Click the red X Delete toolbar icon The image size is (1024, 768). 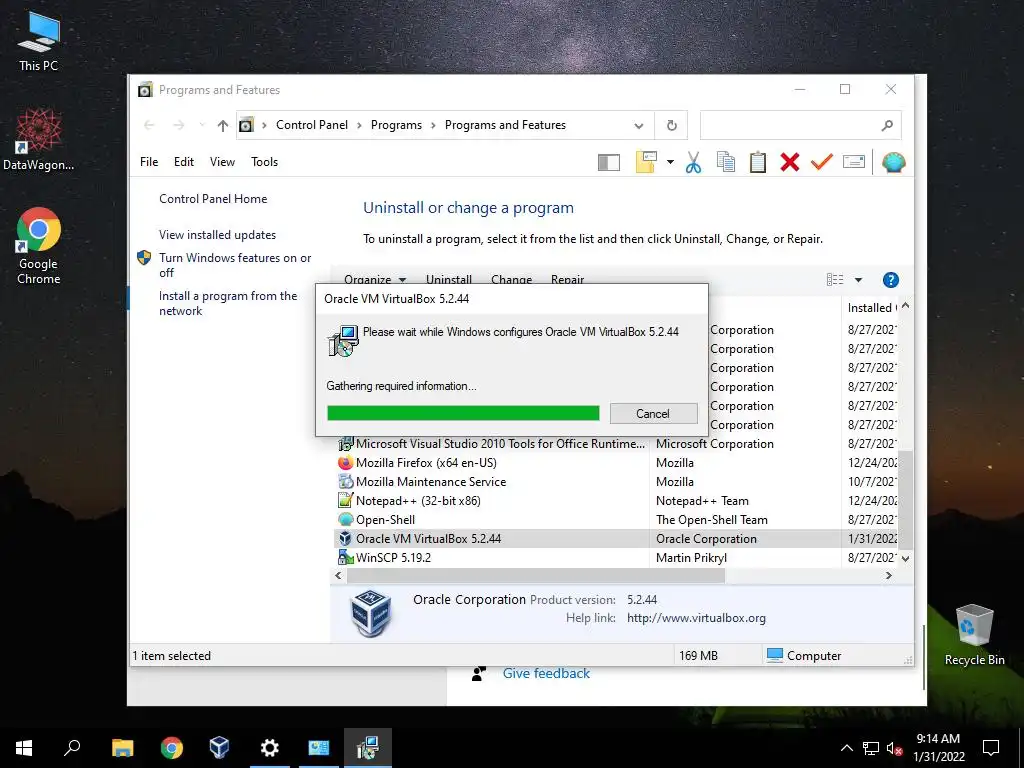click(790, 162)
